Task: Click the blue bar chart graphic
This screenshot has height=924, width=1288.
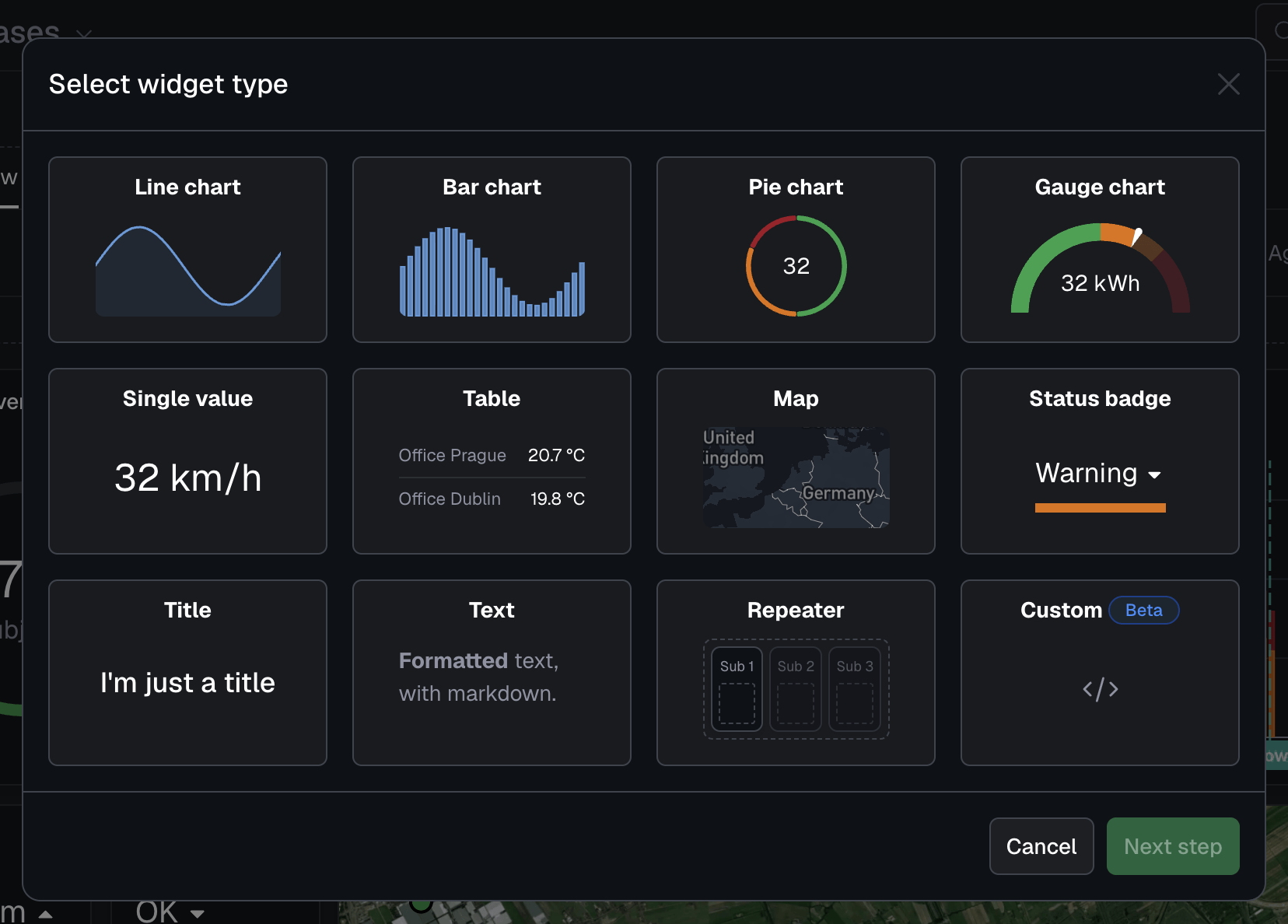Action: (492, 271)
